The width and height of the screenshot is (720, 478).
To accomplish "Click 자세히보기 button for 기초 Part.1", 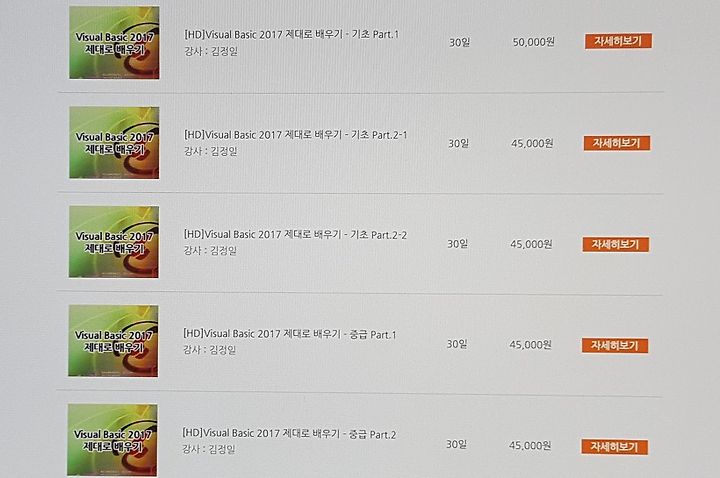I will [x=618, y=41].
